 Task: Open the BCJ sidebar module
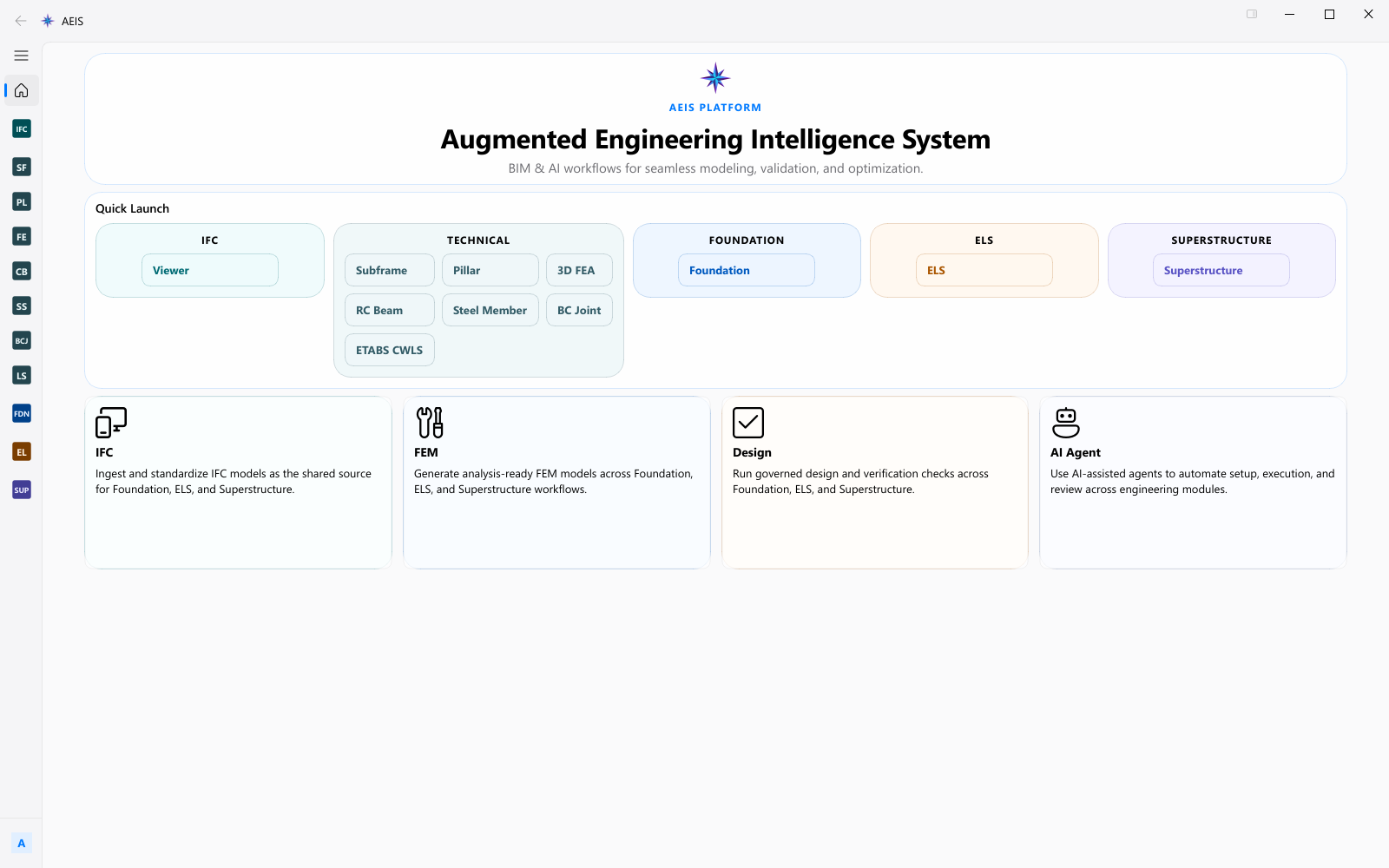[x=22, y=340]
